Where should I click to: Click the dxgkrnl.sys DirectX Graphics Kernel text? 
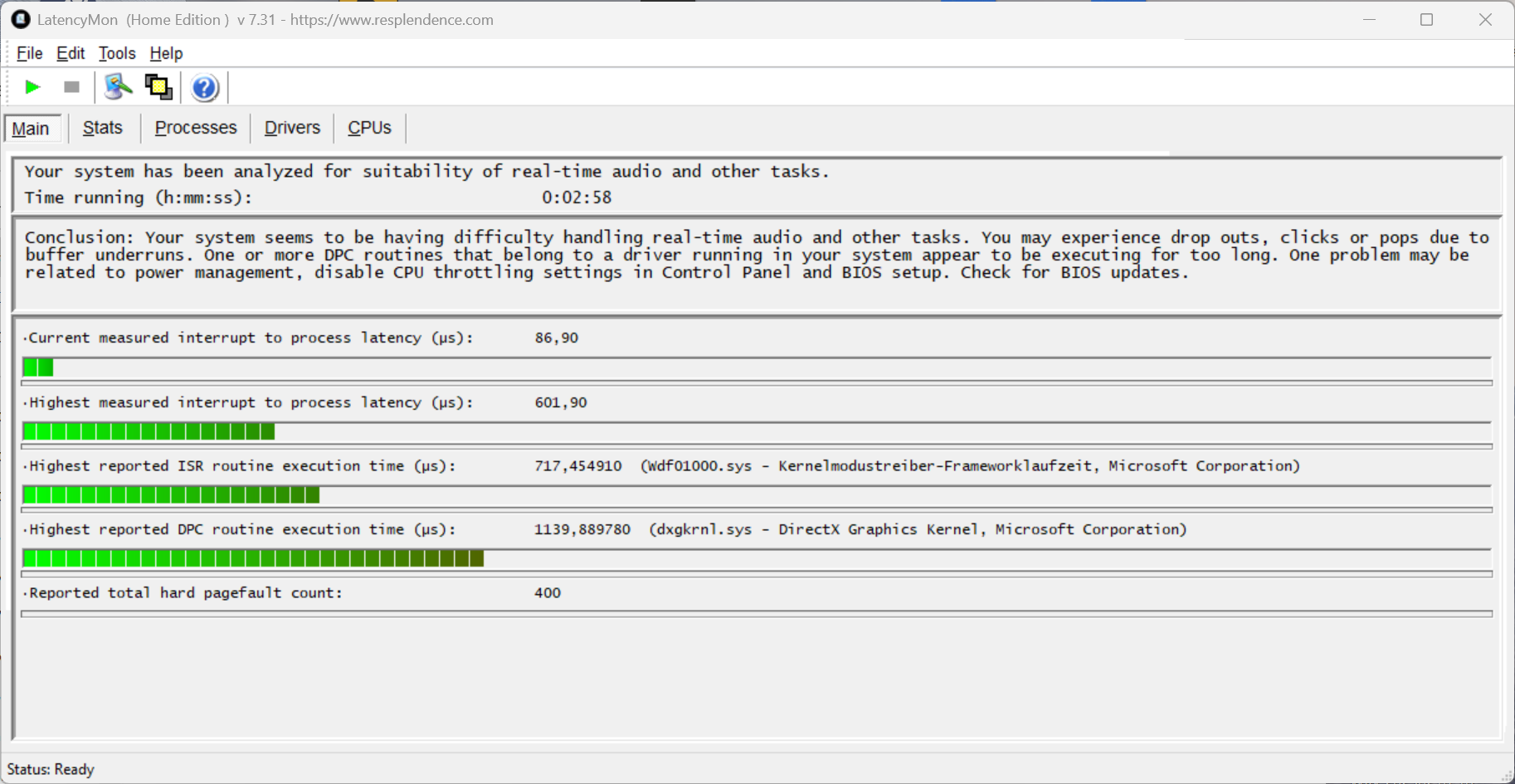click(x=918, y=529)
